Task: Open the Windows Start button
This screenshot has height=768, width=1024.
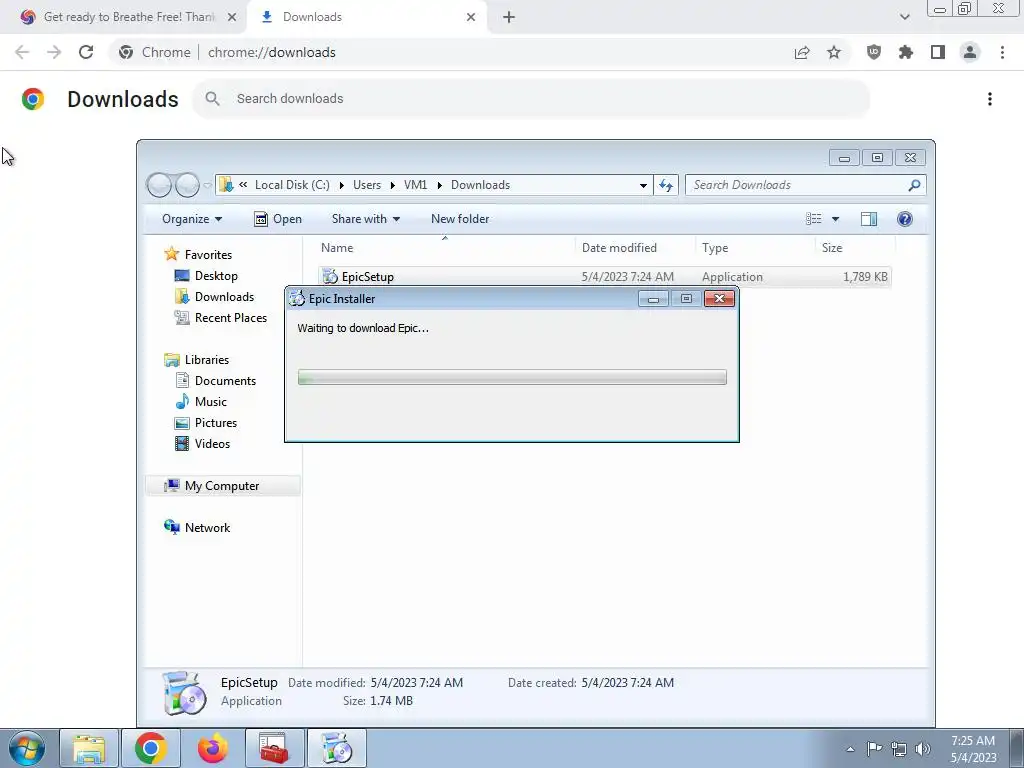Action: [27, 748]
